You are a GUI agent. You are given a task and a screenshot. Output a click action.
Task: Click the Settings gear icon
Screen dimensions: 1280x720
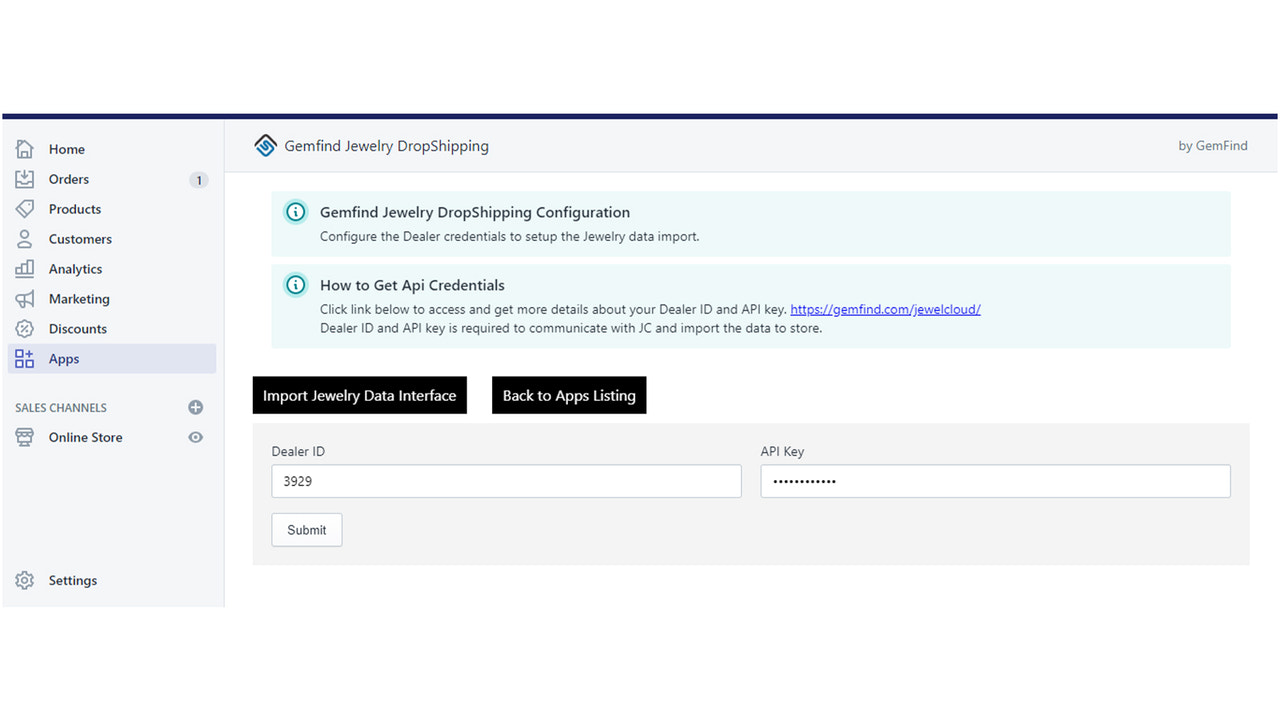25,580
